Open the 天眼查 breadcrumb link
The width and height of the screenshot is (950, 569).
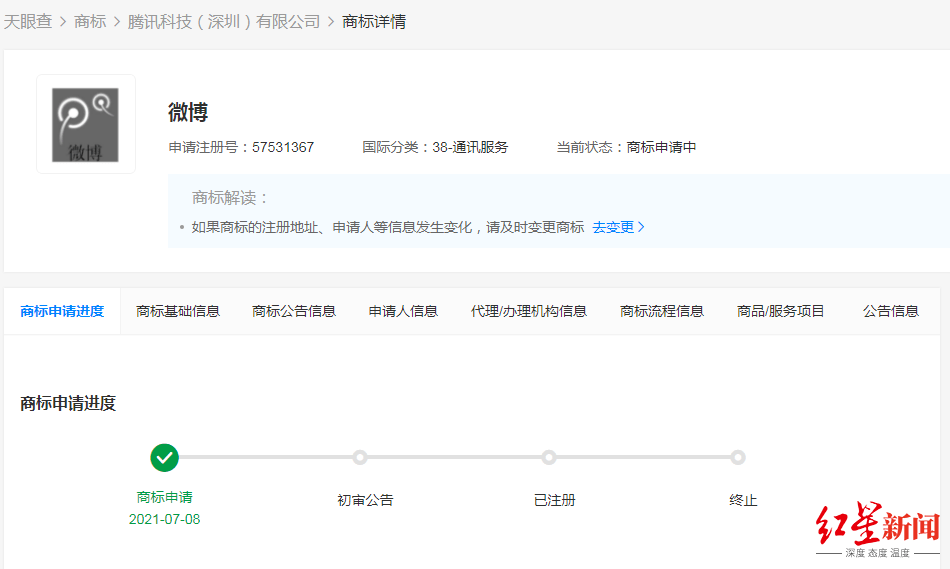click(x=28, y=22)
